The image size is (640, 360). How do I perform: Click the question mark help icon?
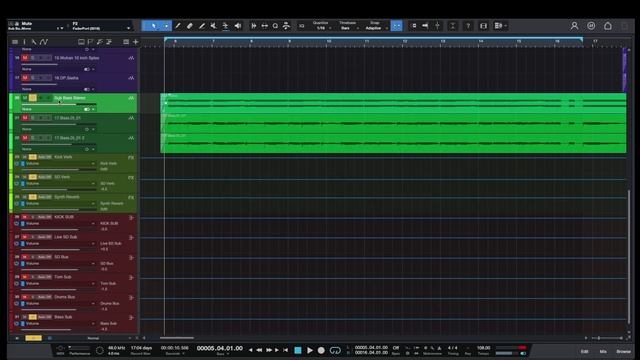coord(468,26)
